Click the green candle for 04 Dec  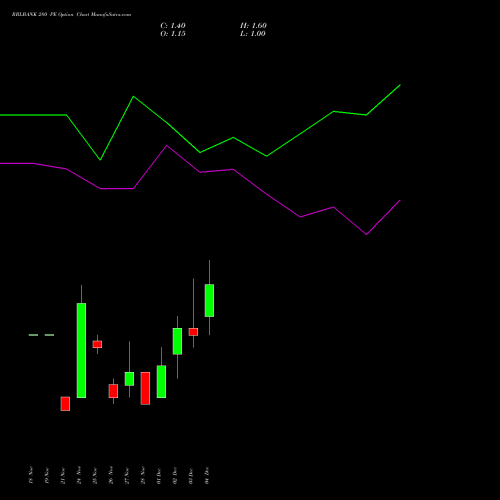[209, 300]
